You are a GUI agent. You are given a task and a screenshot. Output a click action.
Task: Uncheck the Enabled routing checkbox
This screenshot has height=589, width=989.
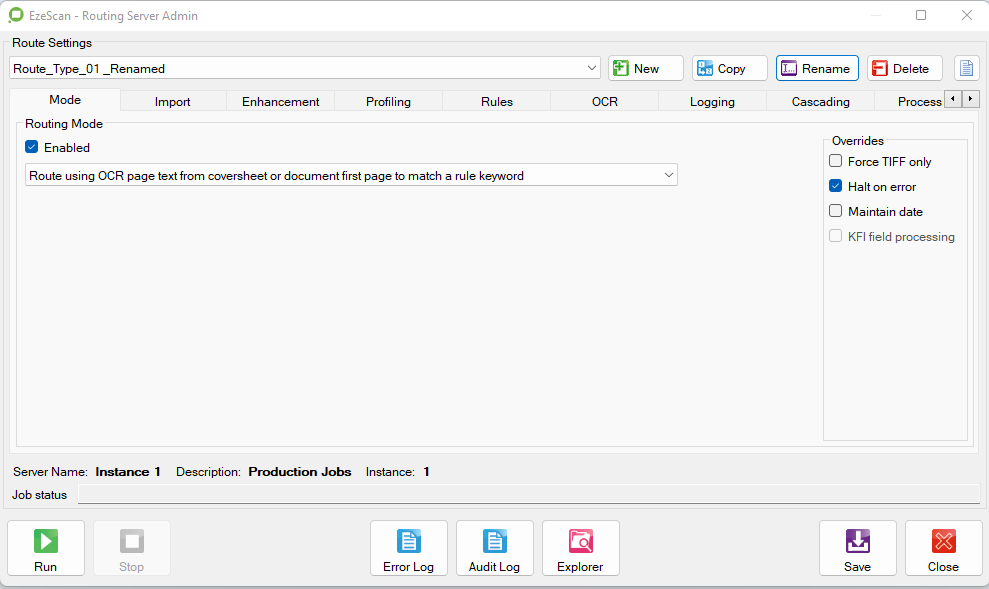[32, 147]
